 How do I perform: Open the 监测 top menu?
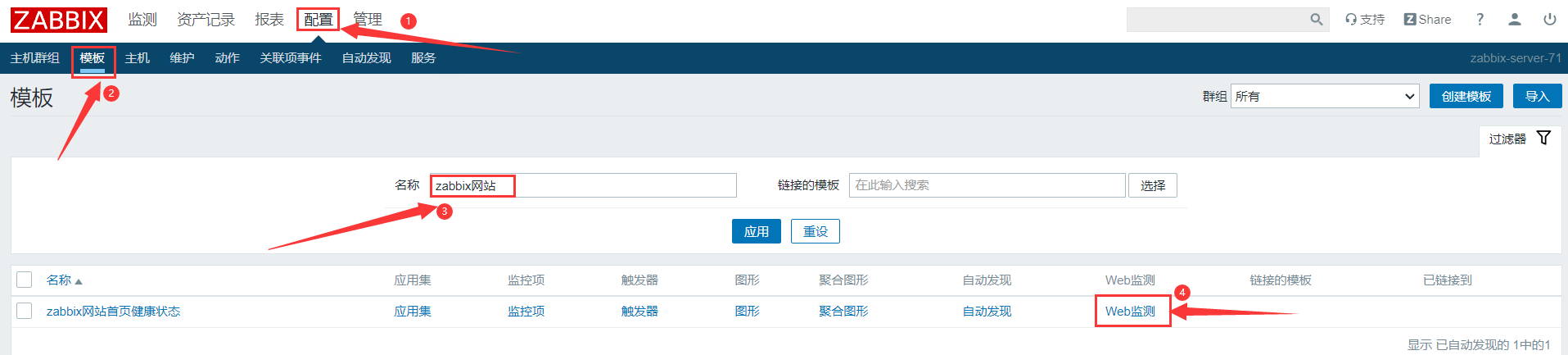[x=142, y=20]
